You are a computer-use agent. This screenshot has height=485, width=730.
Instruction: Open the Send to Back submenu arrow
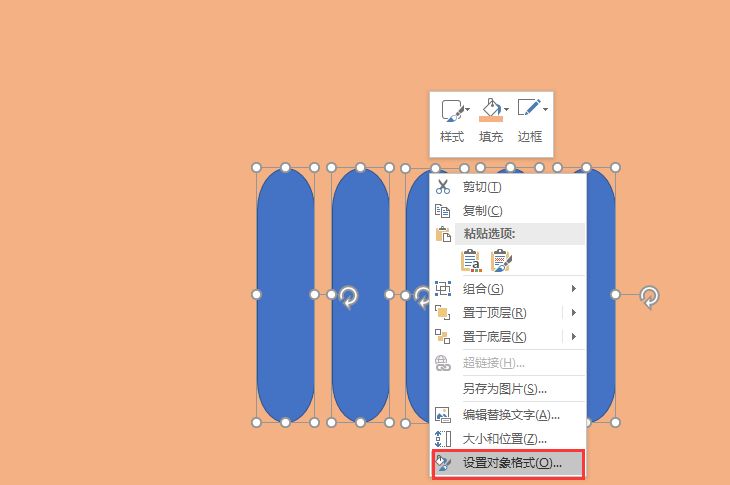point(574,336)
